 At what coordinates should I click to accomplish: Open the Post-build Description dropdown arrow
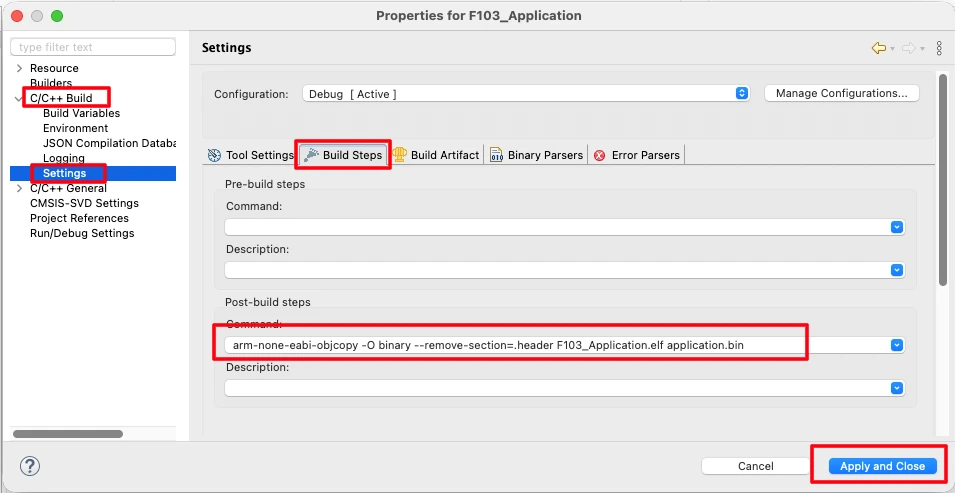coord(897,387)
